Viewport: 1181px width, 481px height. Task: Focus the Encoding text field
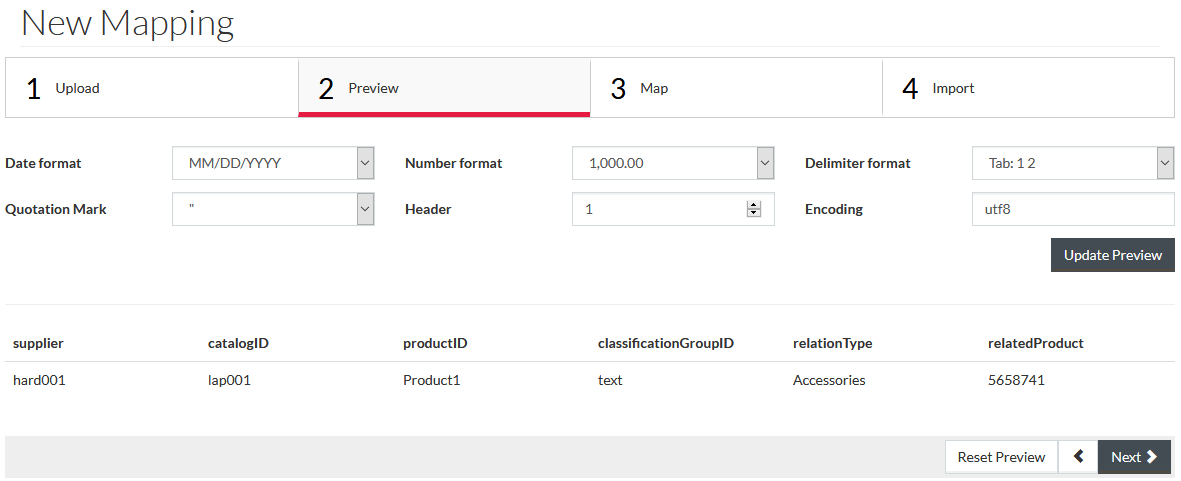[1073, 209]
